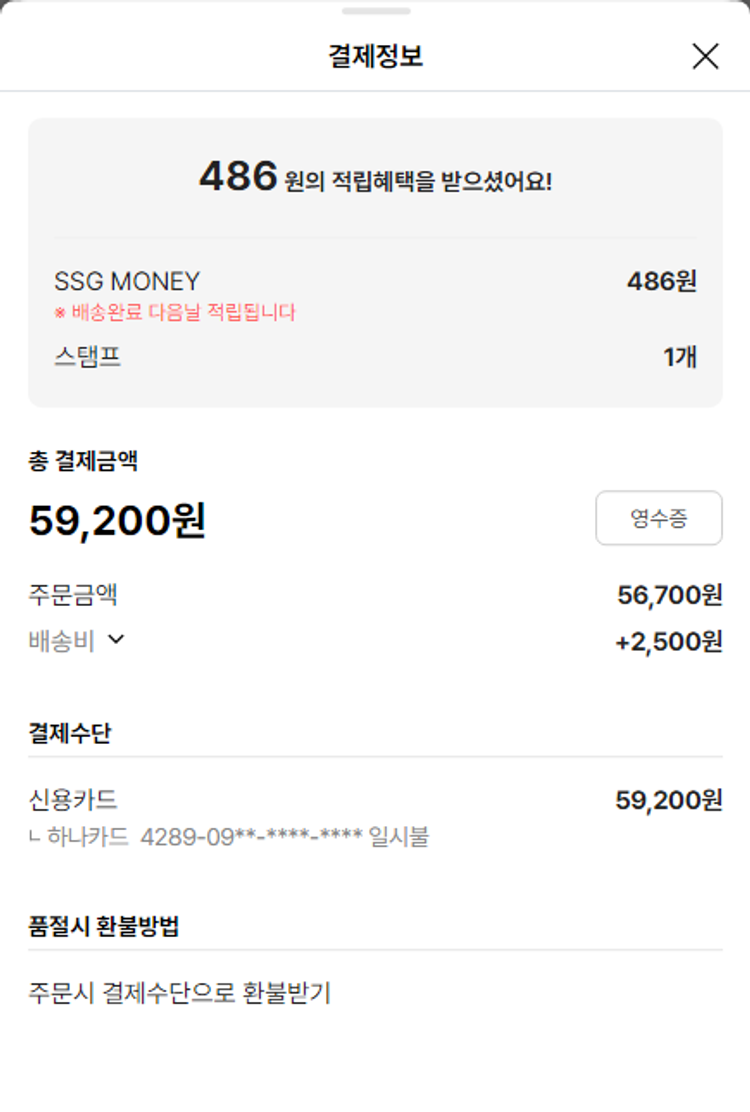
Task: Open the 영수증 receipt button
Action: (x=658, y=518)
